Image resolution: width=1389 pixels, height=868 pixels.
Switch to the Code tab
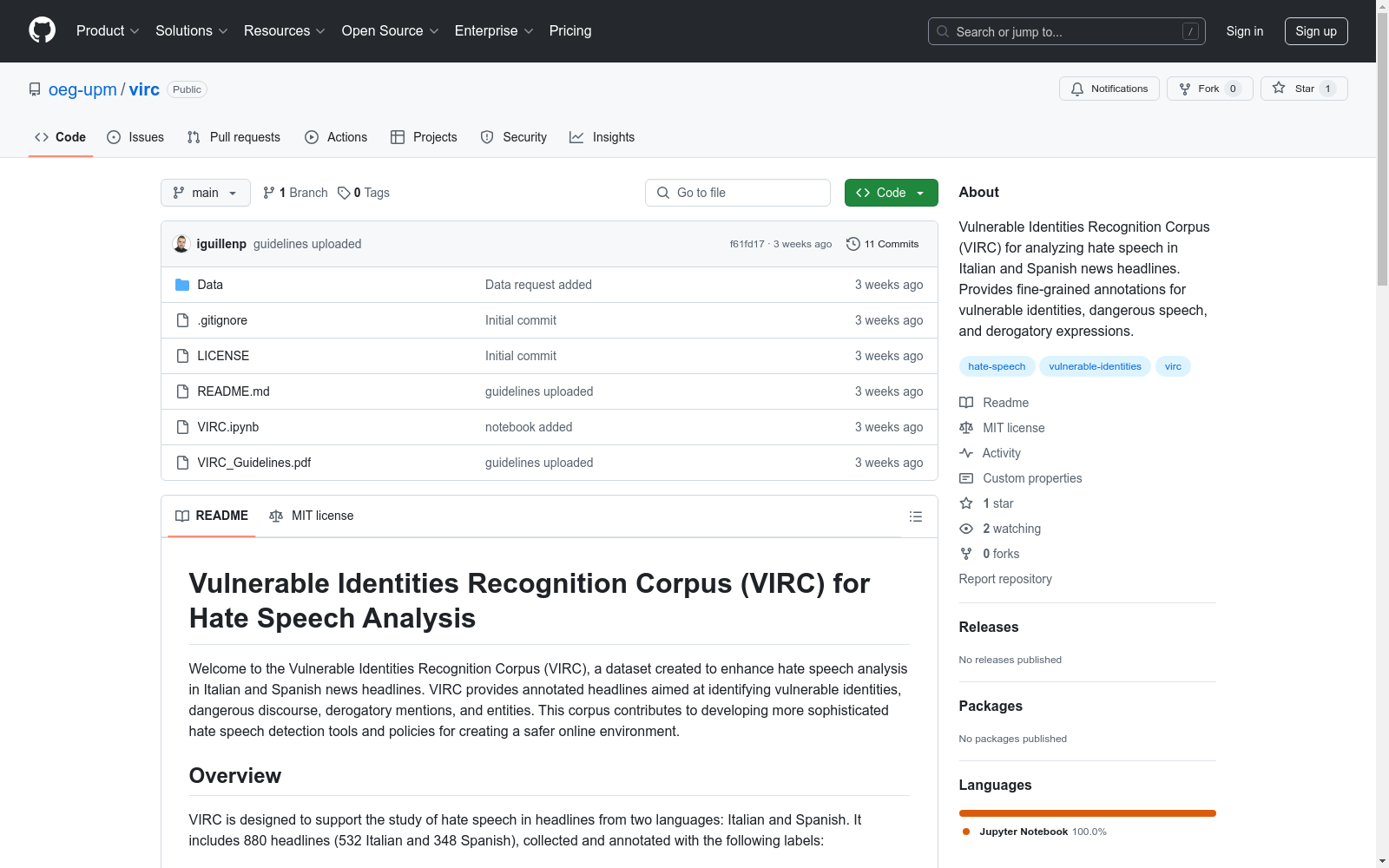coord(61,137)
